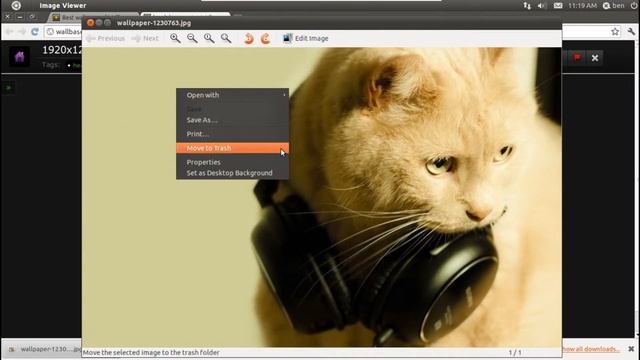The height and width of the screenshot is (360, 640).
Task: Click the power session icon in top panel
Action: pos(633,6)
